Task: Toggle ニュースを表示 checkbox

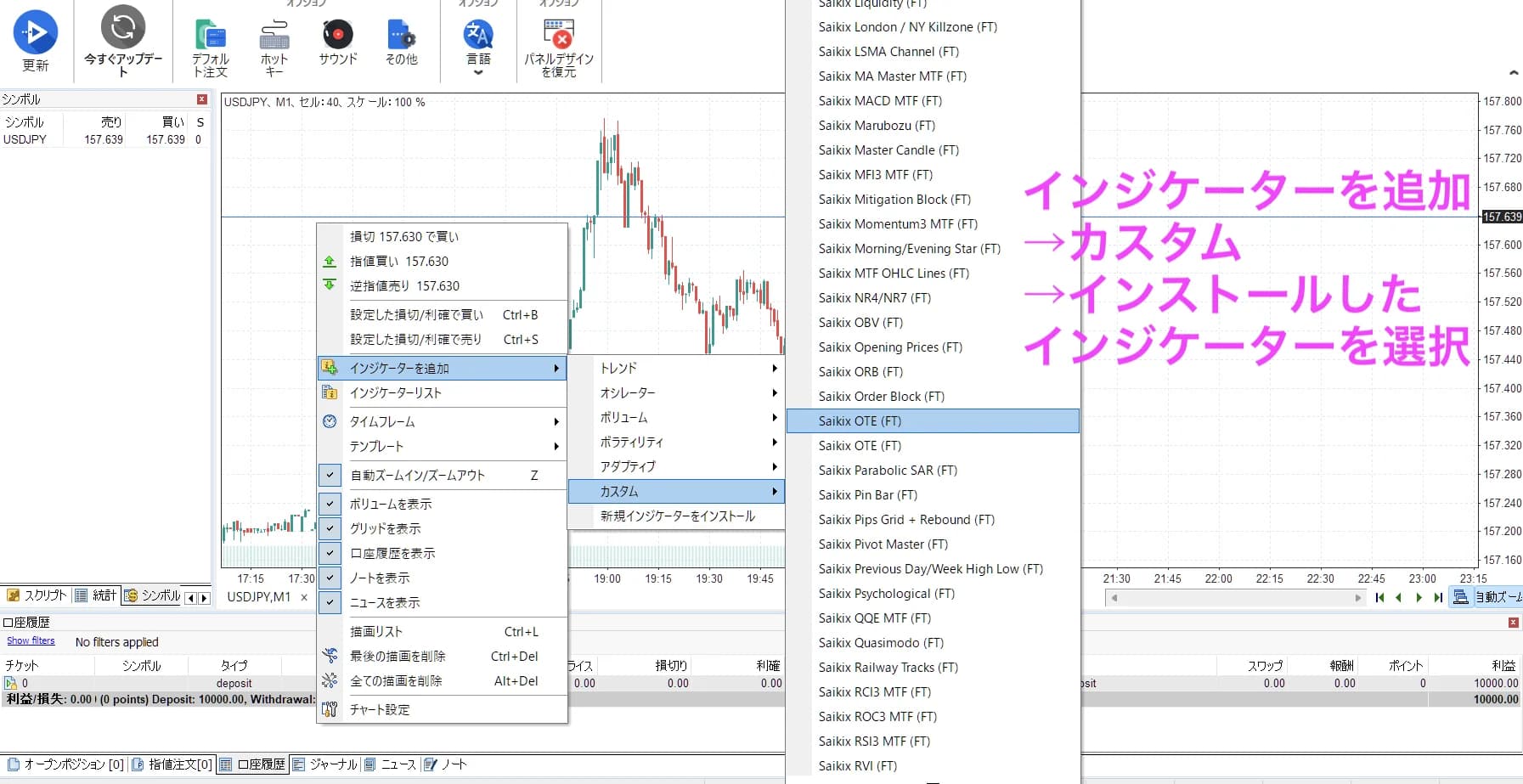Action: [330, 602]
